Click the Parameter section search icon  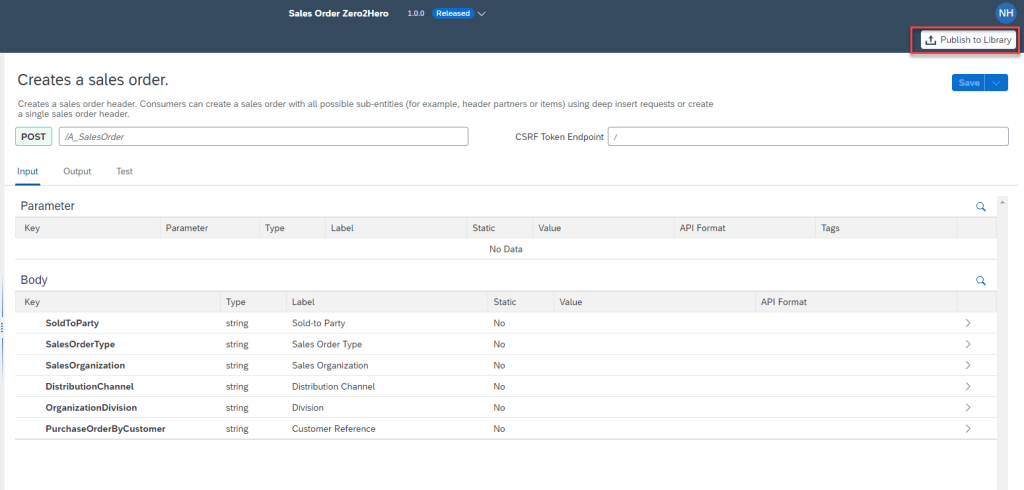[x=981, y=206]
